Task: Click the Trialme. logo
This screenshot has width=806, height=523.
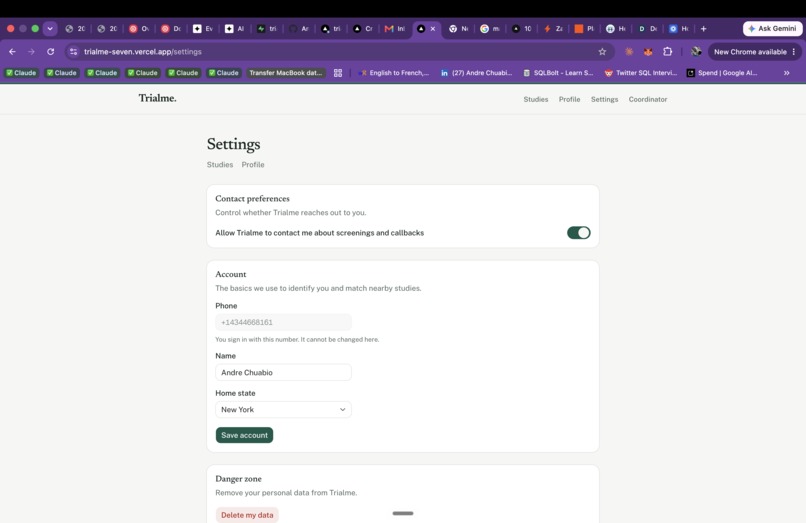Action: 157,98
